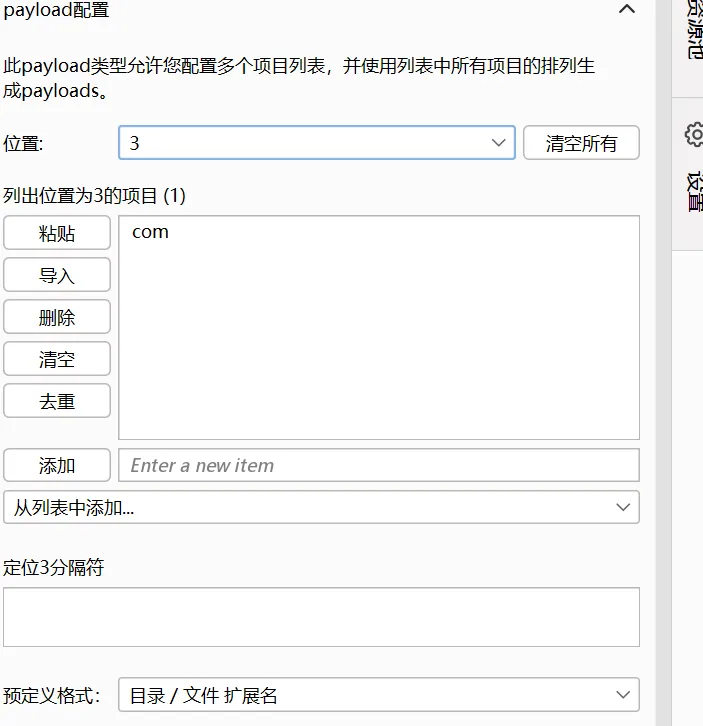Click the settings gear icon in sidebar

tap(694, 134)
